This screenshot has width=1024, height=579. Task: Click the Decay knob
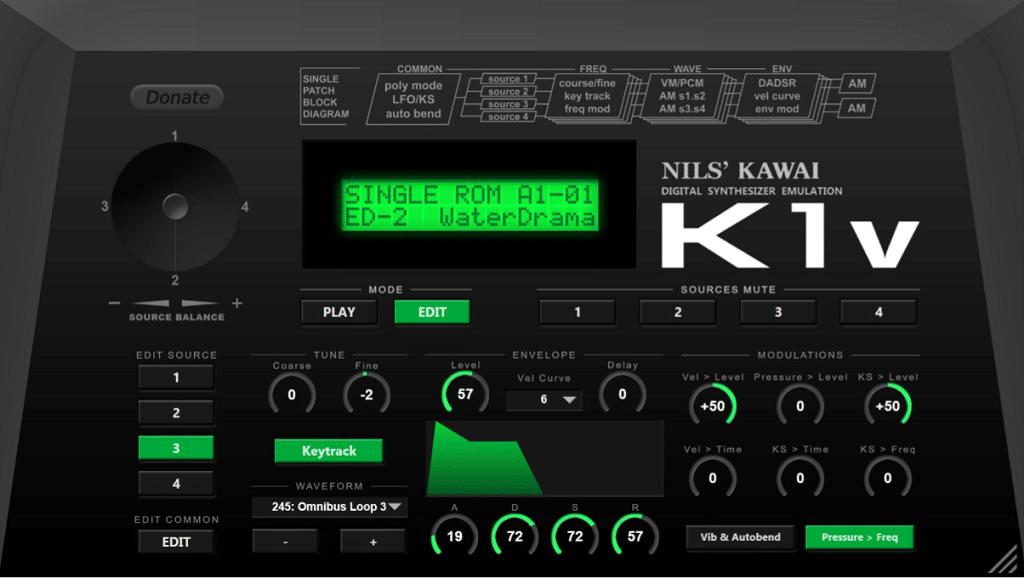pyautogui.click(x=515, y=537)
